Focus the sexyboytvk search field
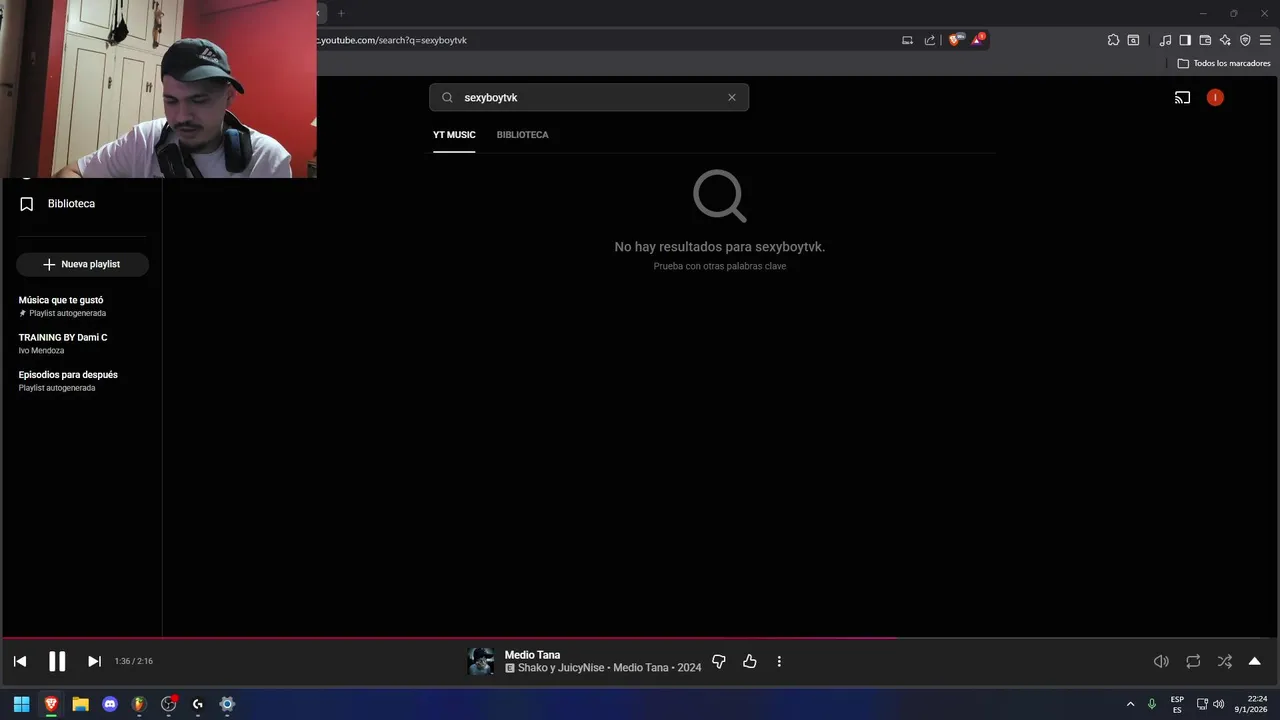1280x720 pixels. [x=590, y=97]
